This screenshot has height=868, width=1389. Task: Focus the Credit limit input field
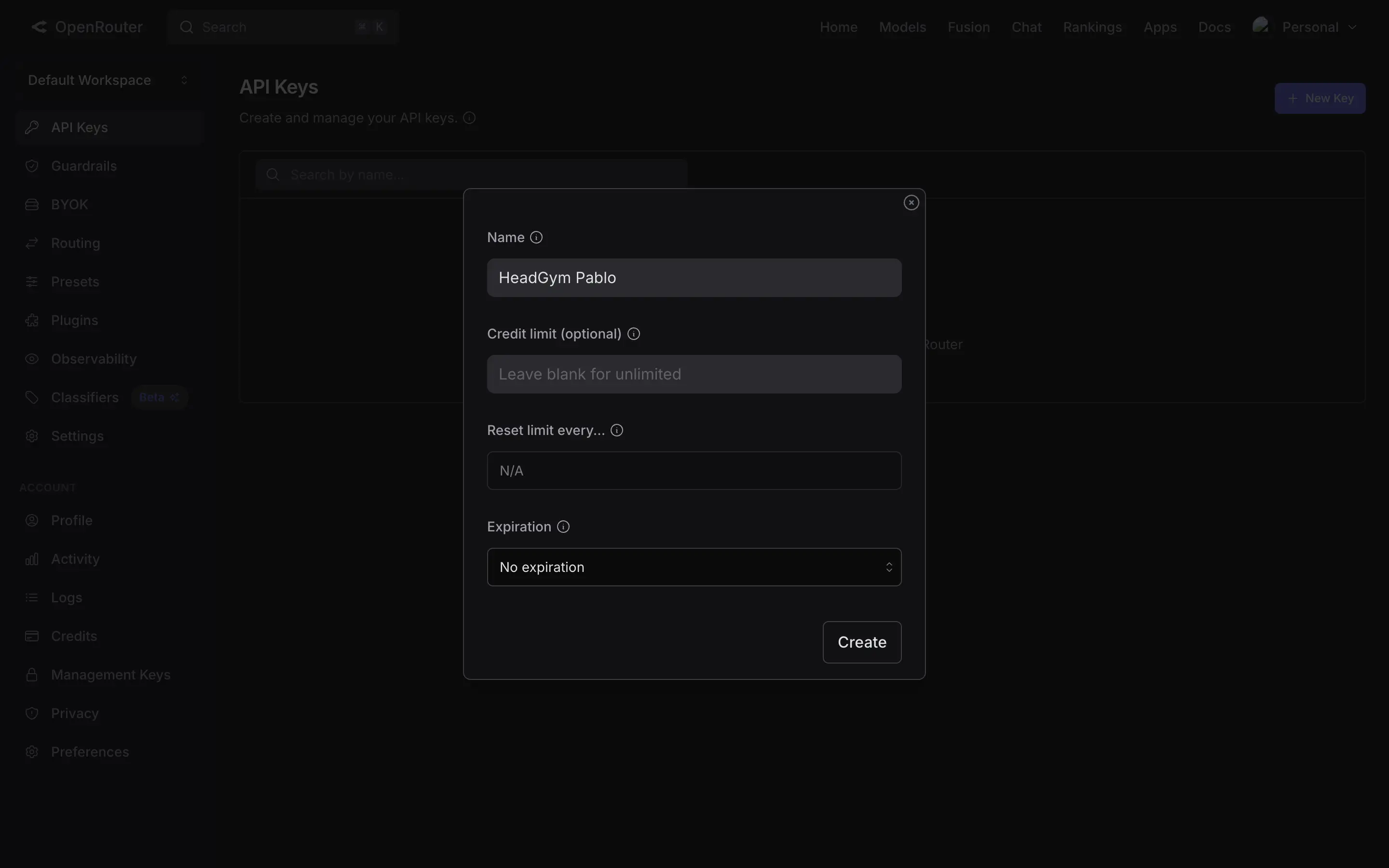(x=694, y=374)
